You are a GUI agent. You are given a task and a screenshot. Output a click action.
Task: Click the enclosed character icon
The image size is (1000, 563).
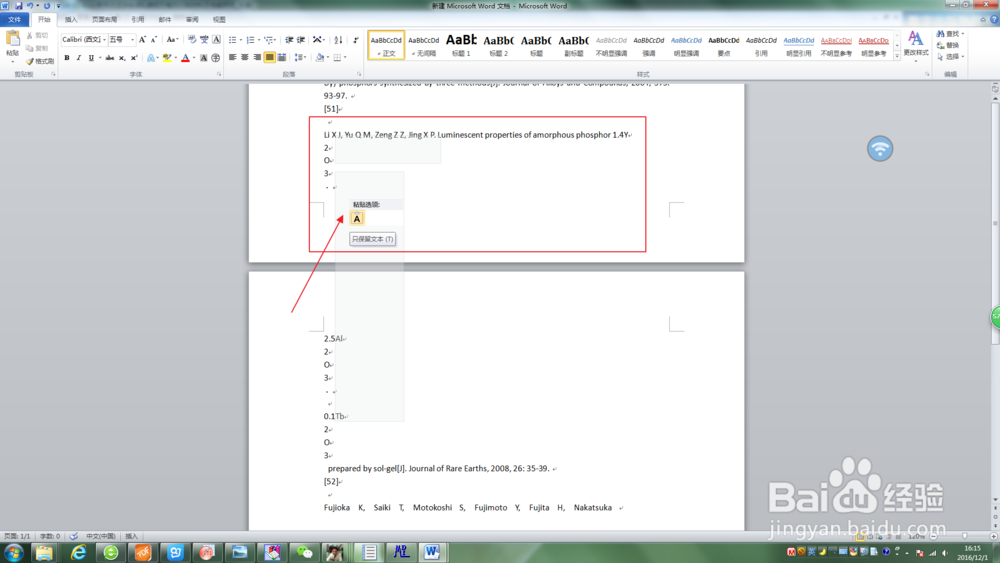pyautogui.click(x=216, y=58)
